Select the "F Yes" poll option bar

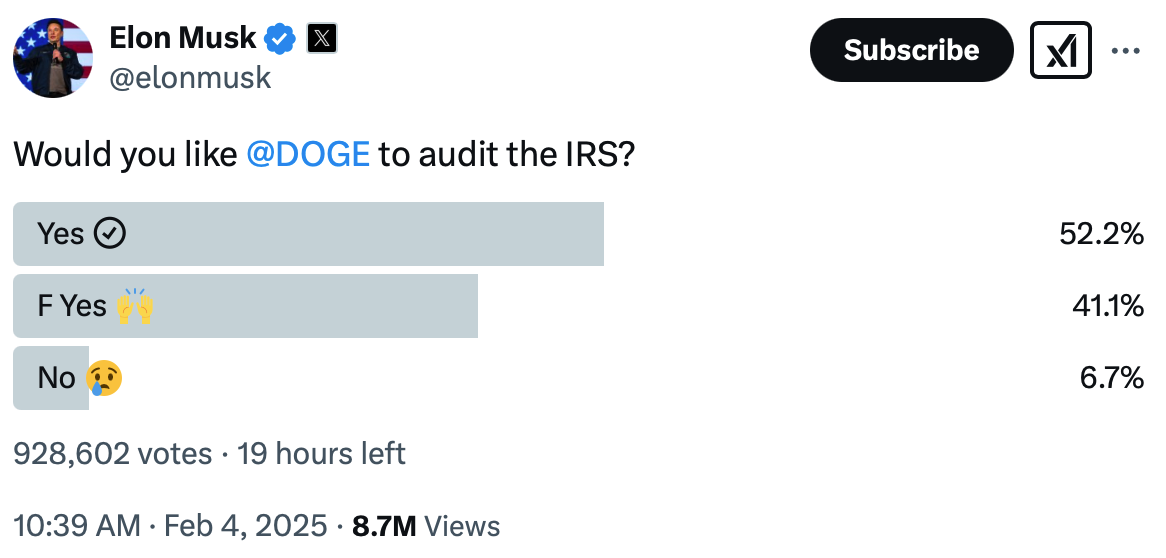[x=245, y=306]
